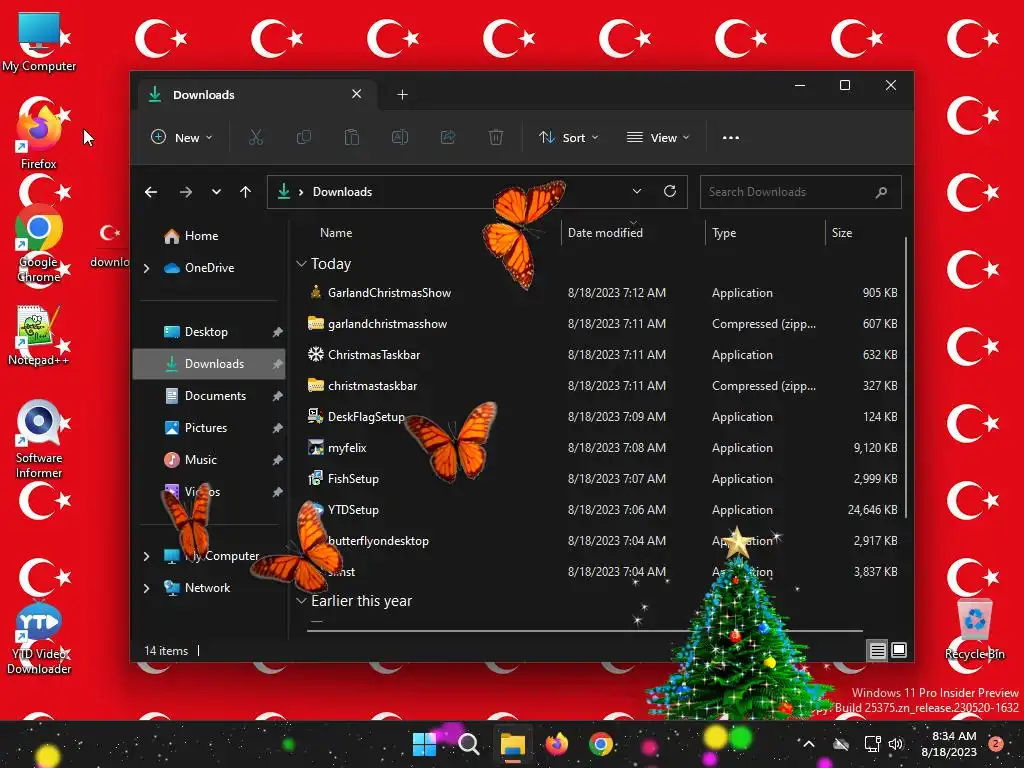The image size is (1024, 768).
Task: Select Google Chrome desktop shortcut
Action: pos(39,244)
